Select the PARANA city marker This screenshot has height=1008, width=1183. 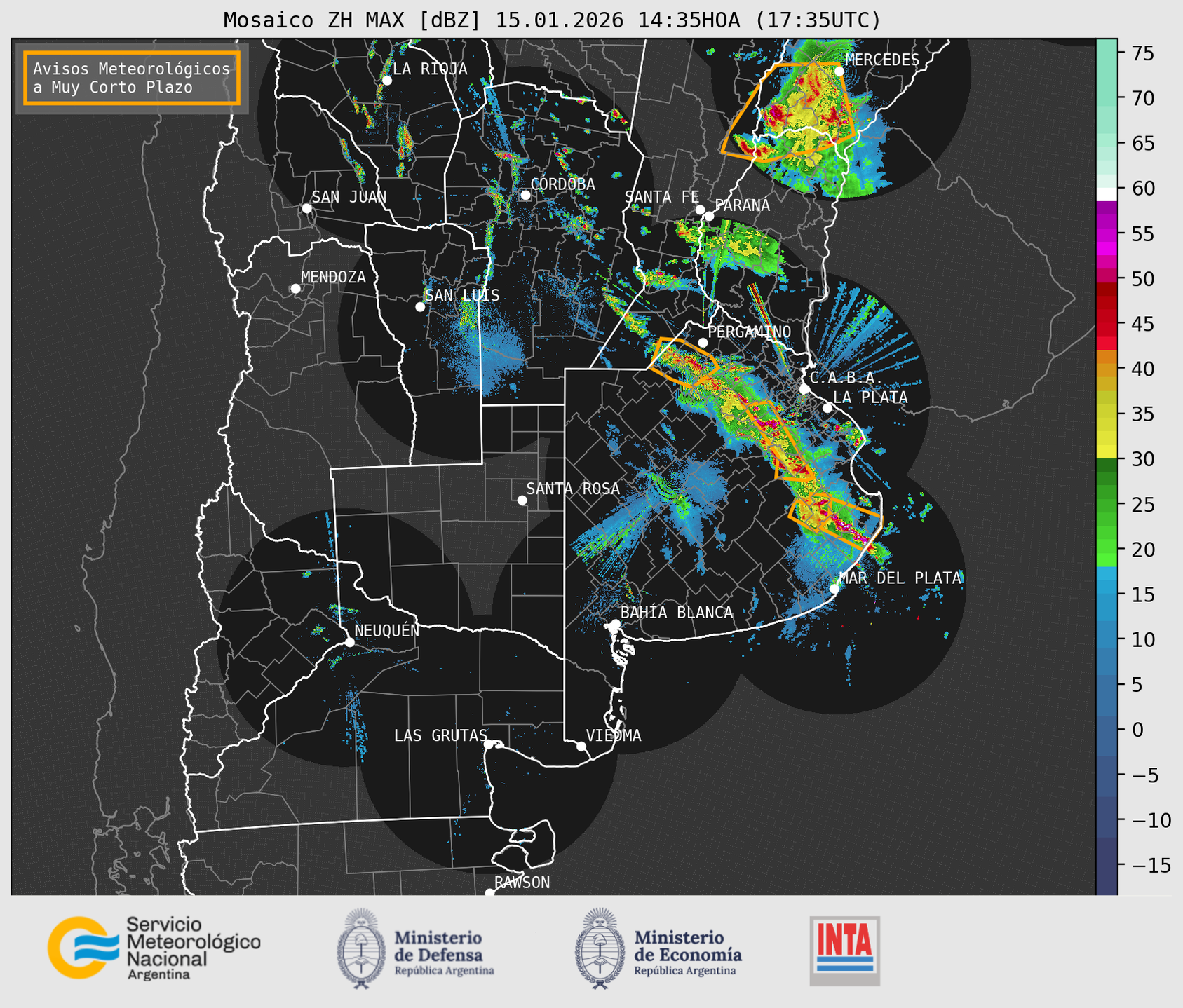coord(709,216)
